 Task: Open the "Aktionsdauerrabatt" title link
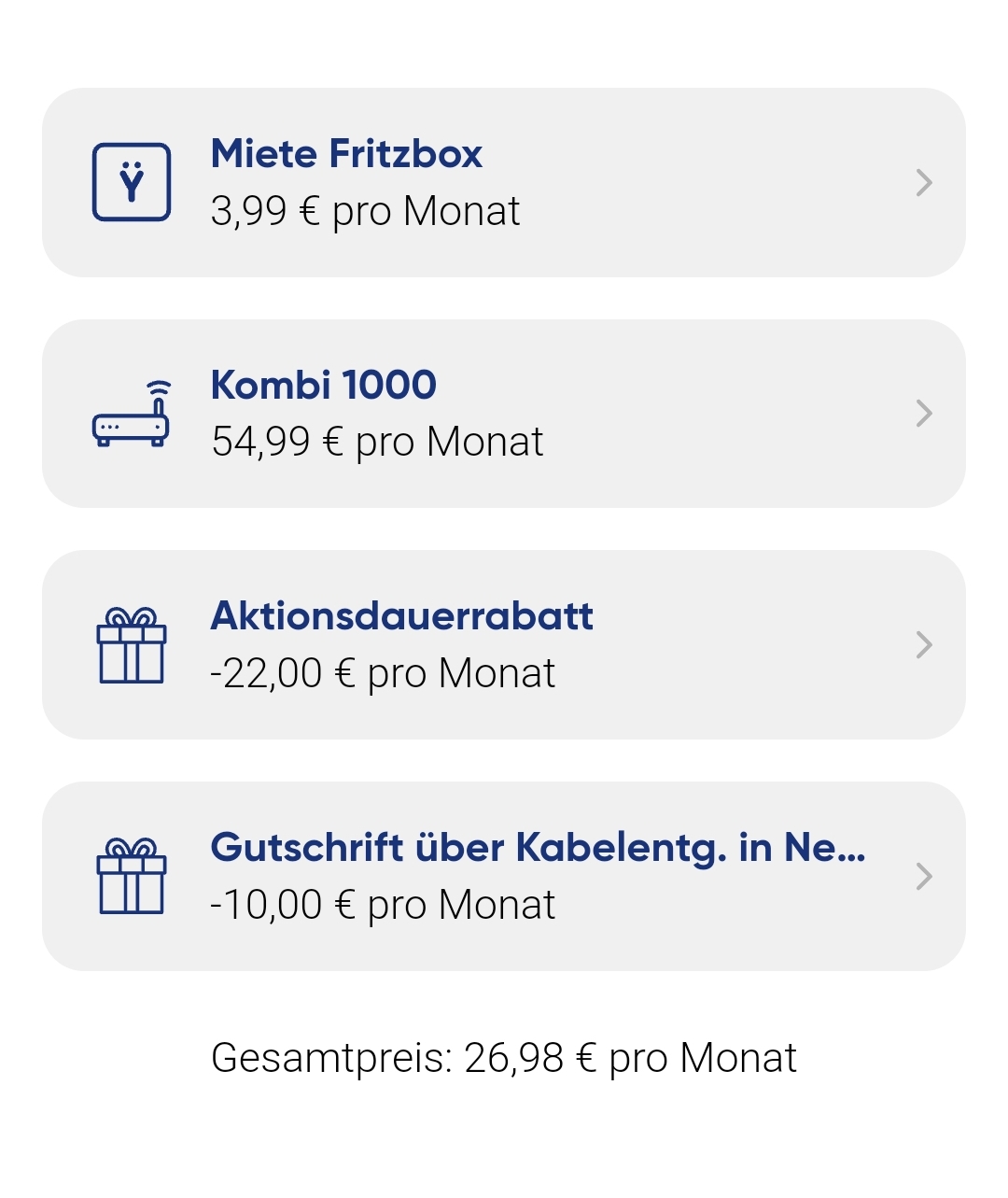click(x=401, y=616)
